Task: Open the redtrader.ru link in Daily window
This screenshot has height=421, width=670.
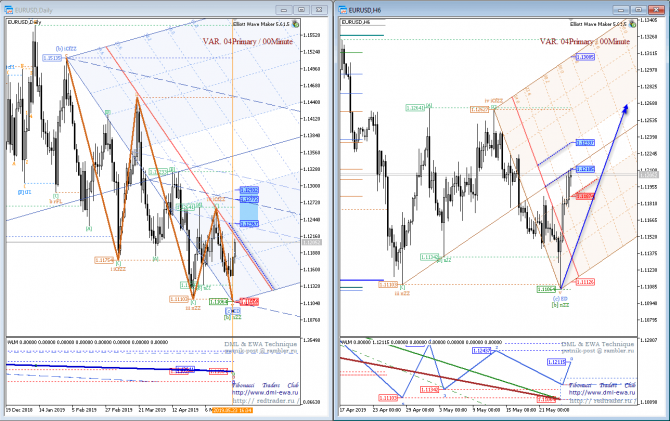Action: (265, 400)
